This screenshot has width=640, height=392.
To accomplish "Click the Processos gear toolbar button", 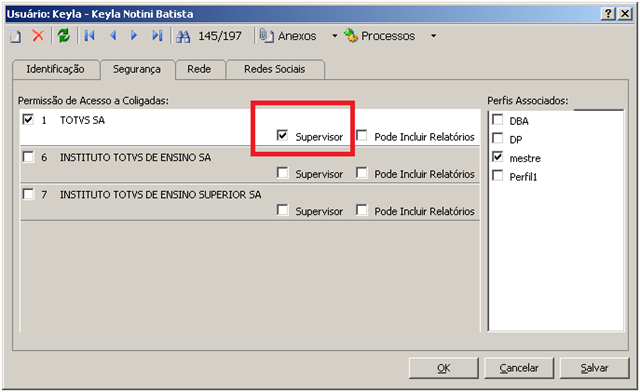I will point(379,36).
